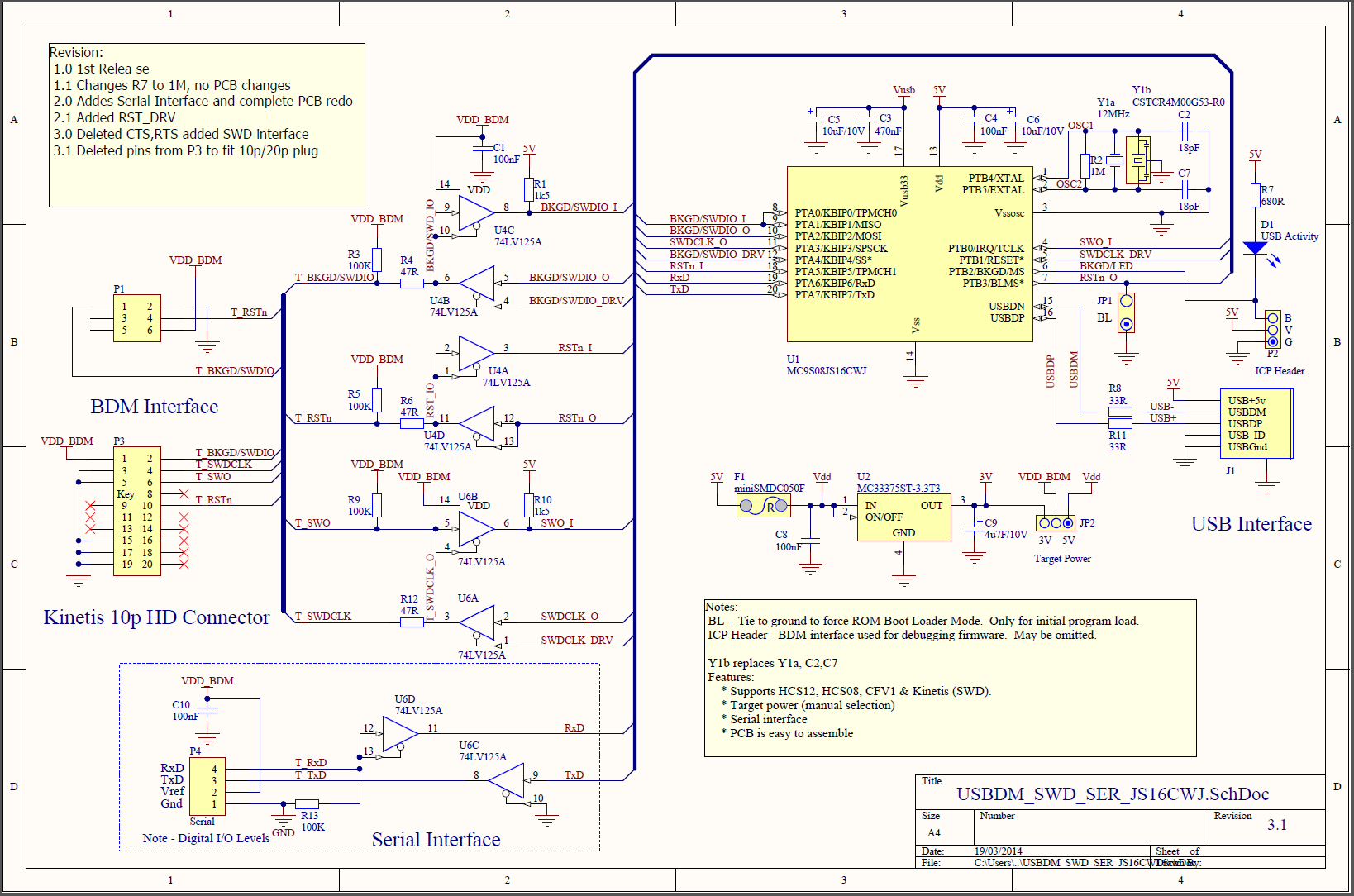Click the Revision notes text box
The width and height of the screenshot is (1354, 896).
[207, 125]
